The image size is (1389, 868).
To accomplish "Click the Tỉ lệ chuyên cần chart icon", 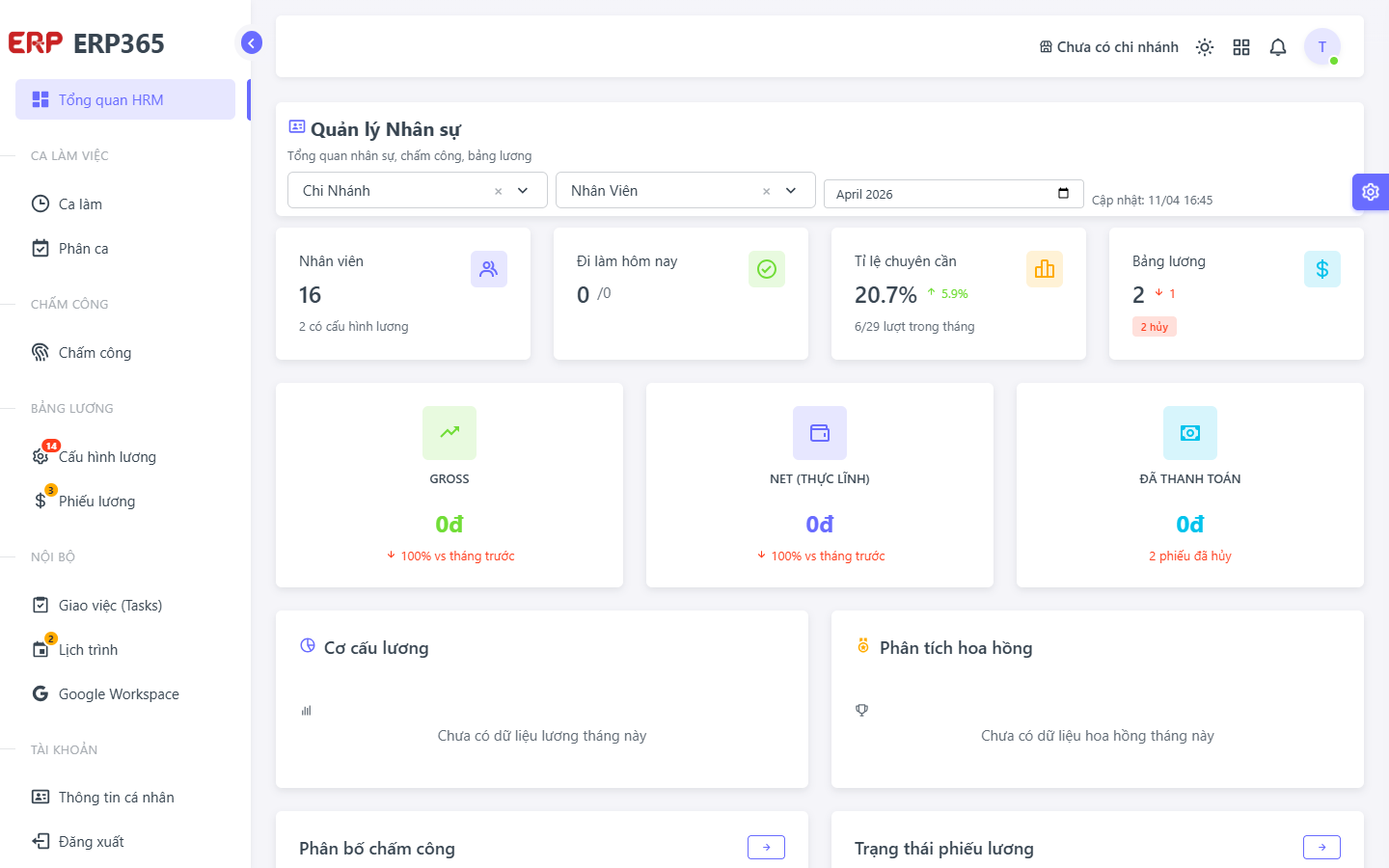I will coord(1045,269).
